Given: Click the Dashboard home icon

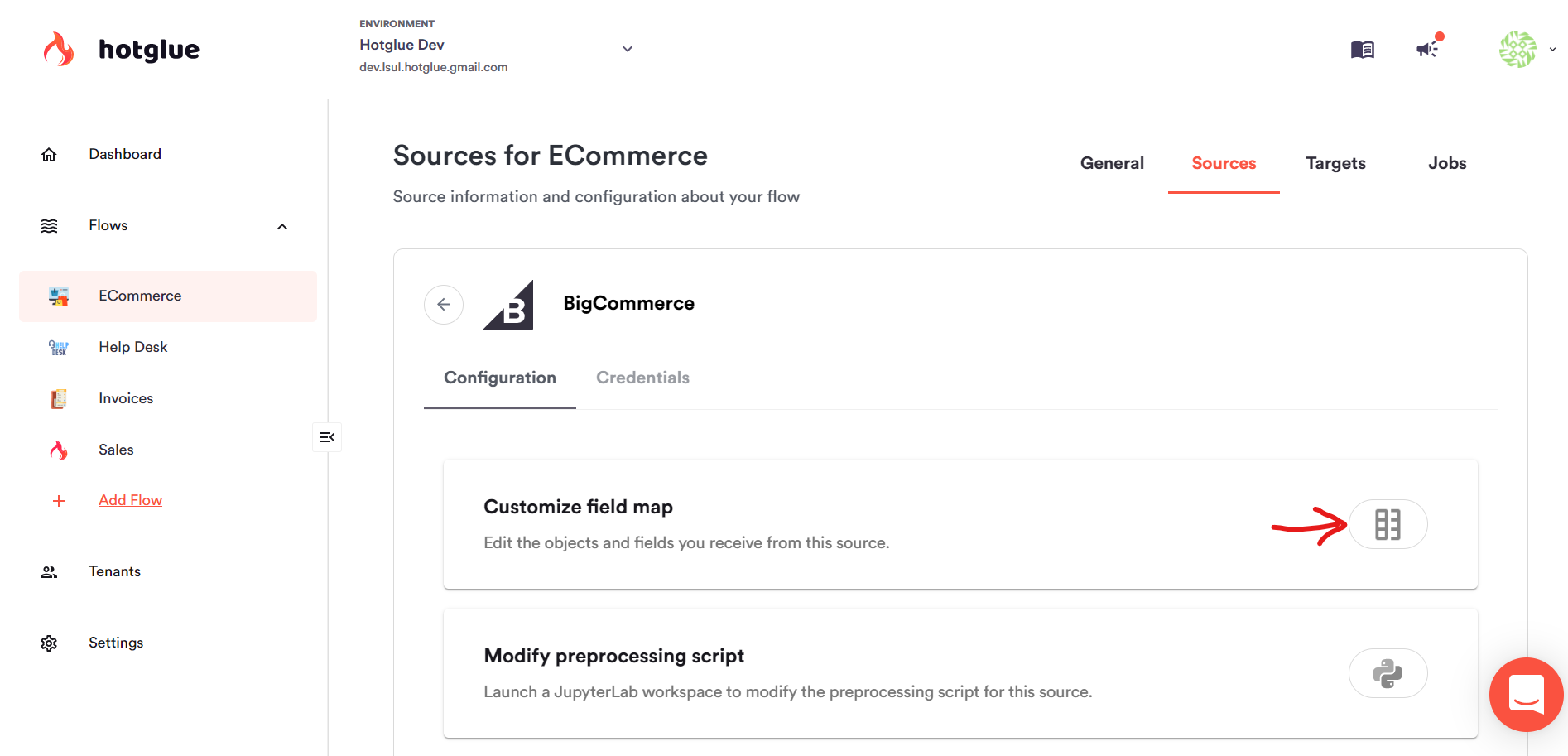Looking at the screenshot, I should pyautogui.click(x=49, y=155).
